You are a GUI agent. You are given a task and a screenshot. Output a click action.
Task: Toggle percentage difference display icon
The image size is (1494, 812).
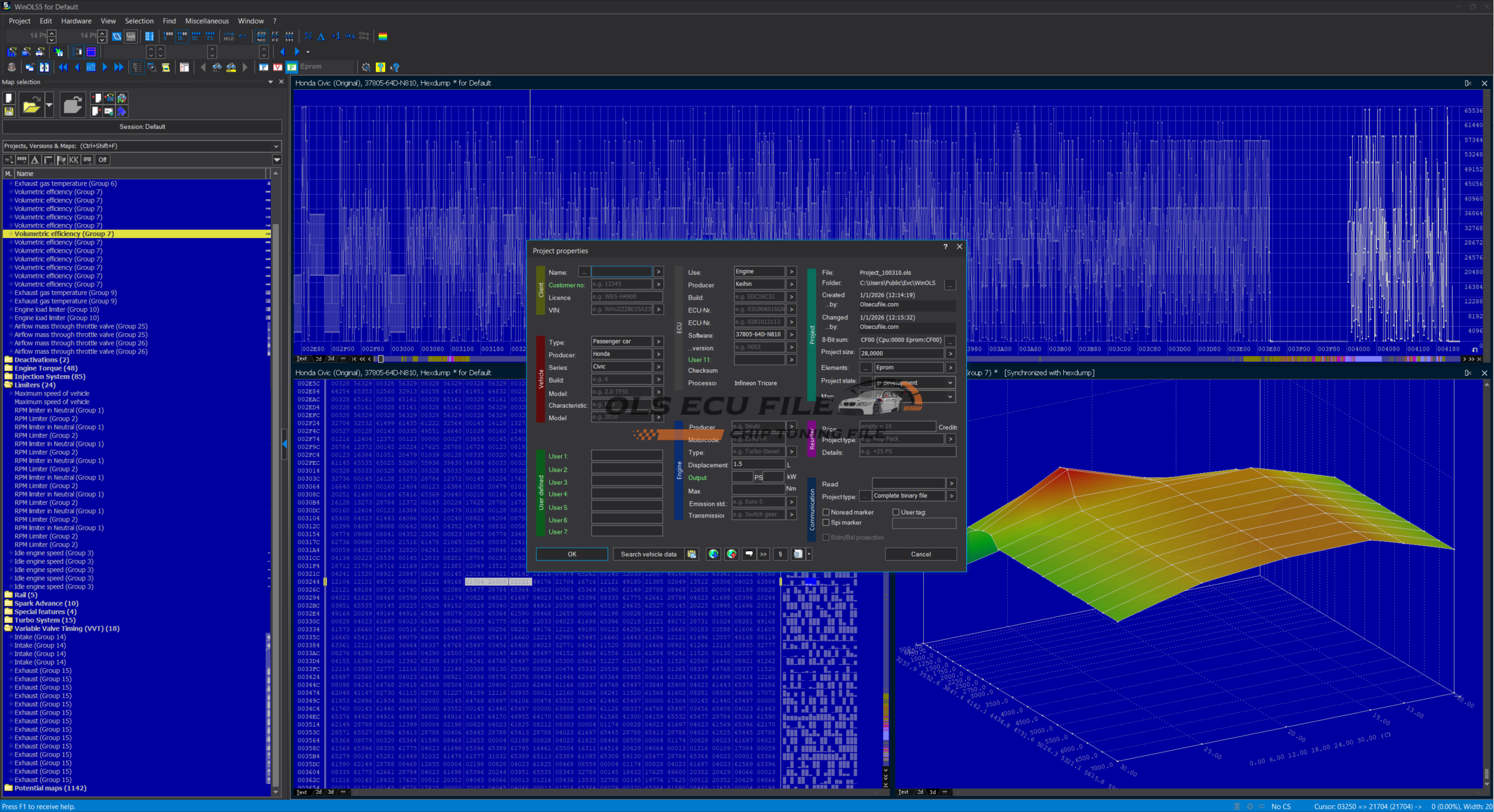[308, 36]
